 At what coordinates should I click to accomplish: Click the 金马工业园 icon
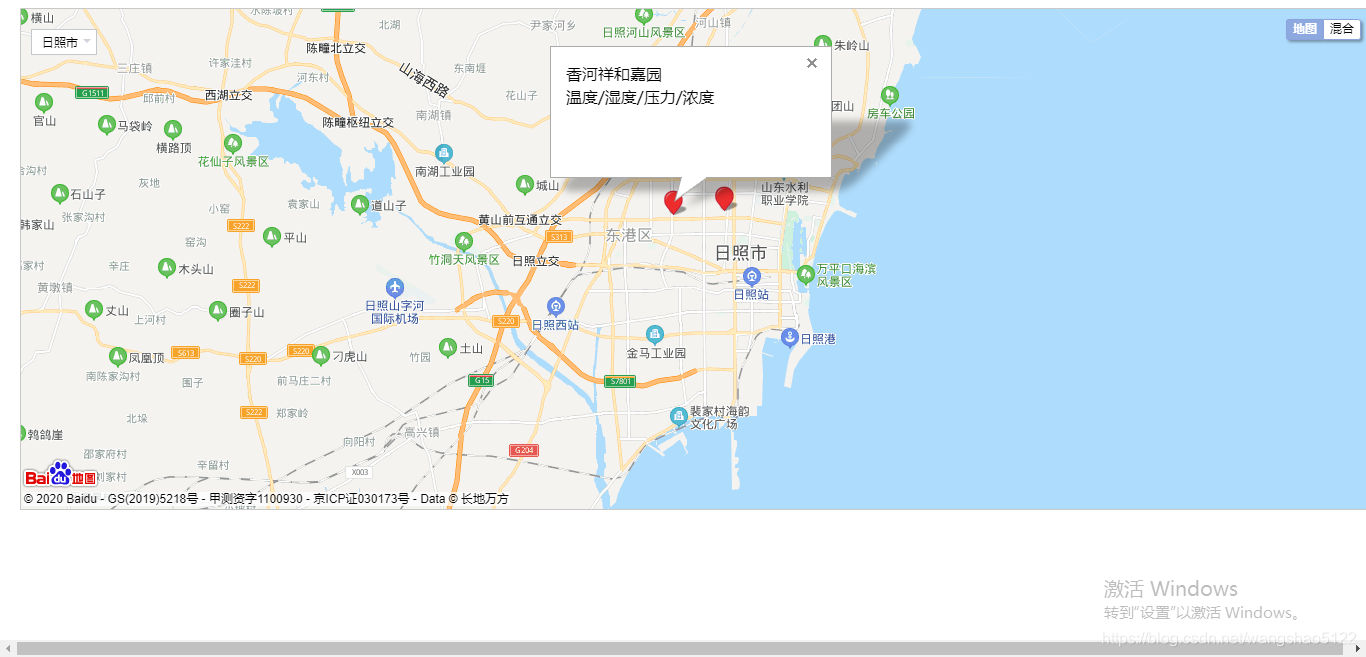pyautogui.click(x=655, y=334)
